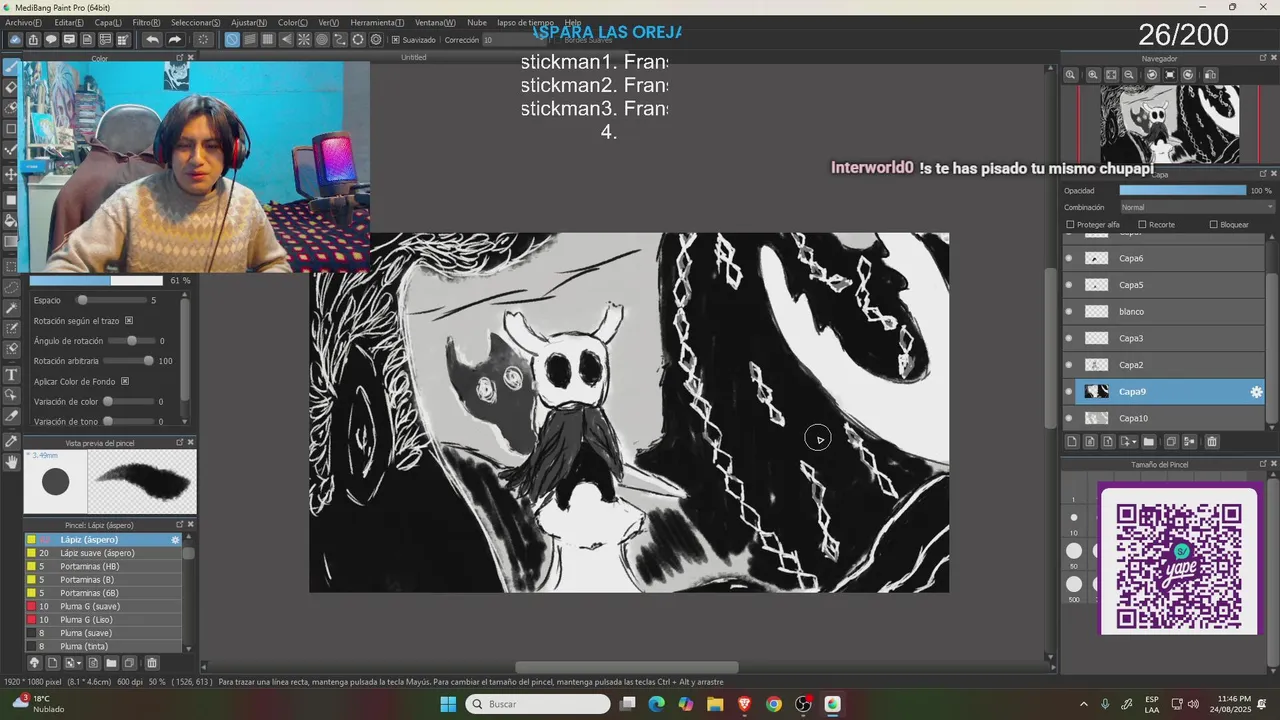
Task: Click the Windows Start button on taskbar
Action: pyautogui.click(x=448, y=704)
